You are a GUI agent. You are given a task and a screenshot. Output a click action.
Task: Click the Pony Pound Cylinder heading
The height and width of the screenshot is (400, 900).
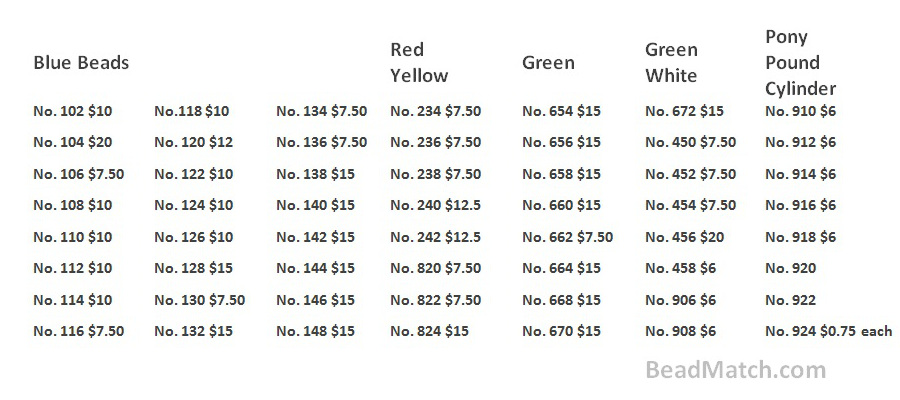tap(800, 63)
